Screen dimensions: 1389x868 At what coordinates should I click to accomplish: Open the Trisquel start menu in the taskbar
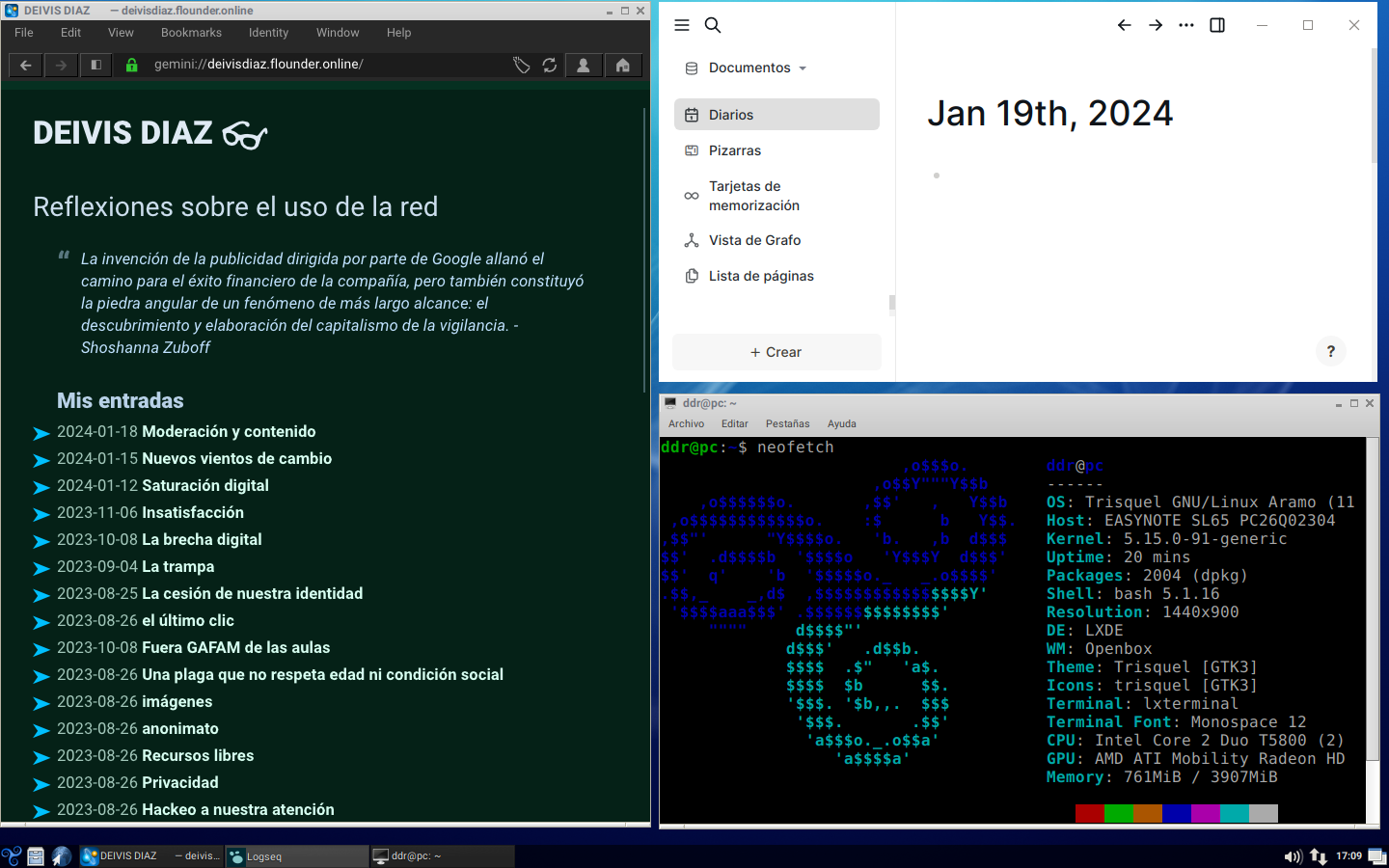[x=12, y=855]
